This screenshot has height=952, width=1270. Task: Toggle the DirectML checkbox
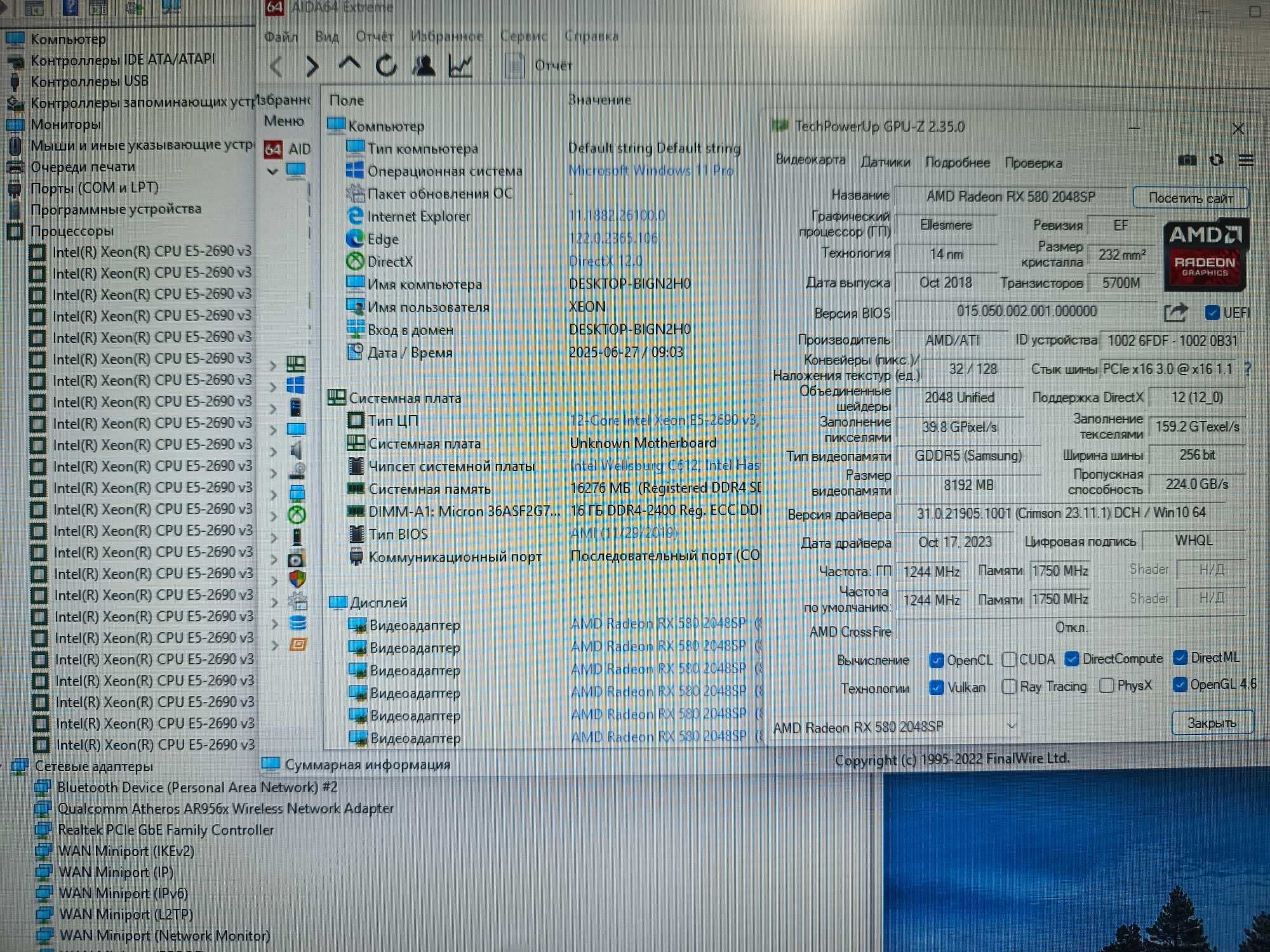pos(1180,658)
